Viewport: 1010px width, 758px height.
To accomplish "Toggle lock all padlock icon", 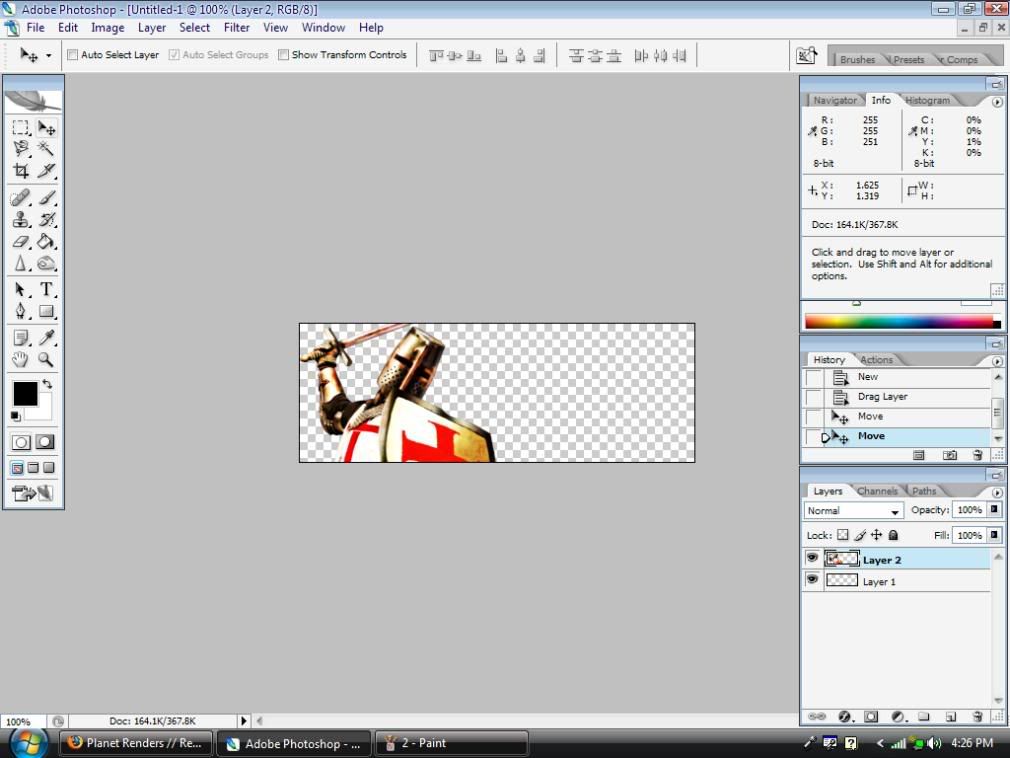I will click(893, 535).
